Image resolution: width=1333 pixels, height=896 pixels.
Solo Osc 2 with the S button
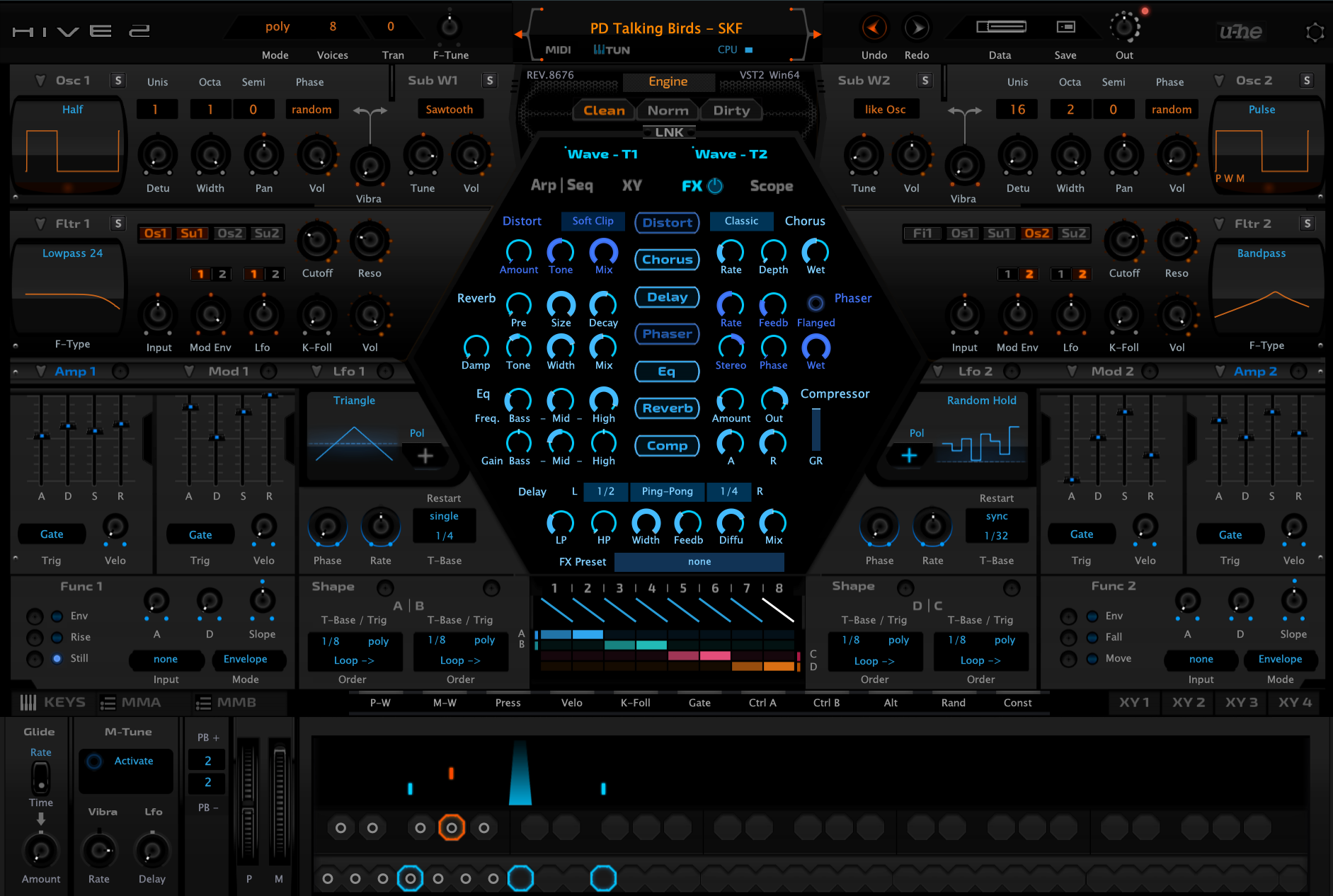[x=1307, y=81]
